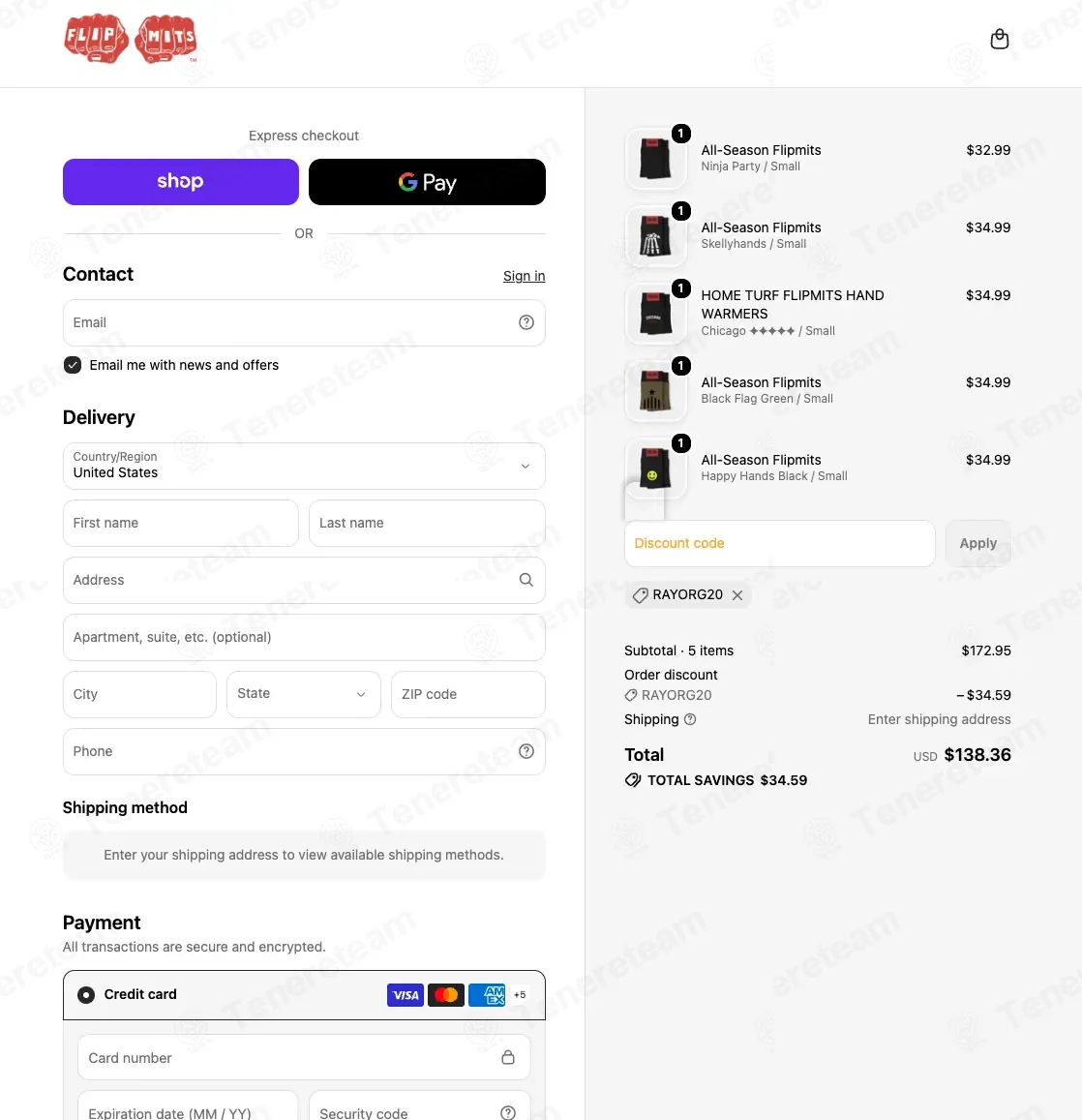Image resolution: width=1082 pixels, height=1120 pixels.
Task: Pay with the Shop express checkout button
Action: [181, 181]
